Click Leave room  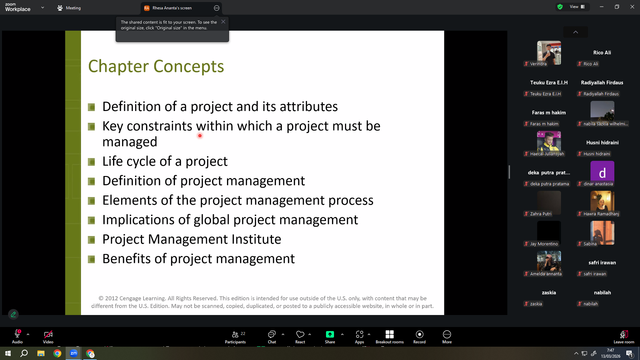pyautogui.click(x=624, y=337)
